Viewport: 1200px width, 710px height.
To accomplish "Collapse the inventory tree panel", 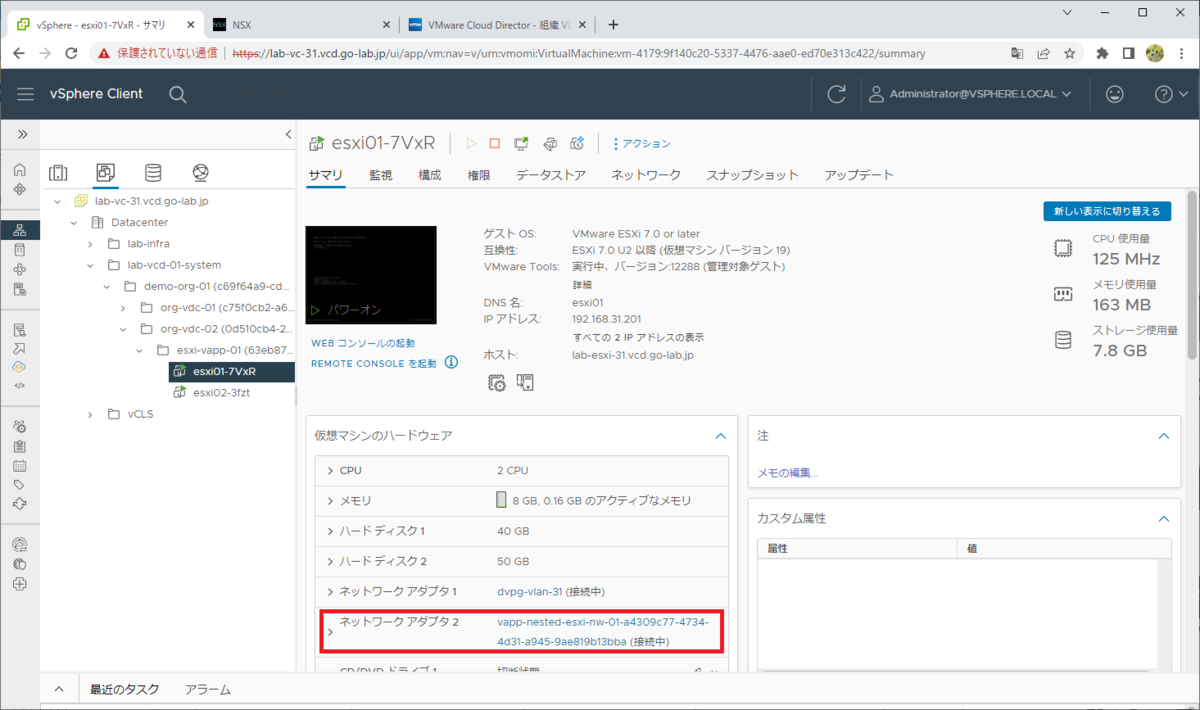I will 288,134.
